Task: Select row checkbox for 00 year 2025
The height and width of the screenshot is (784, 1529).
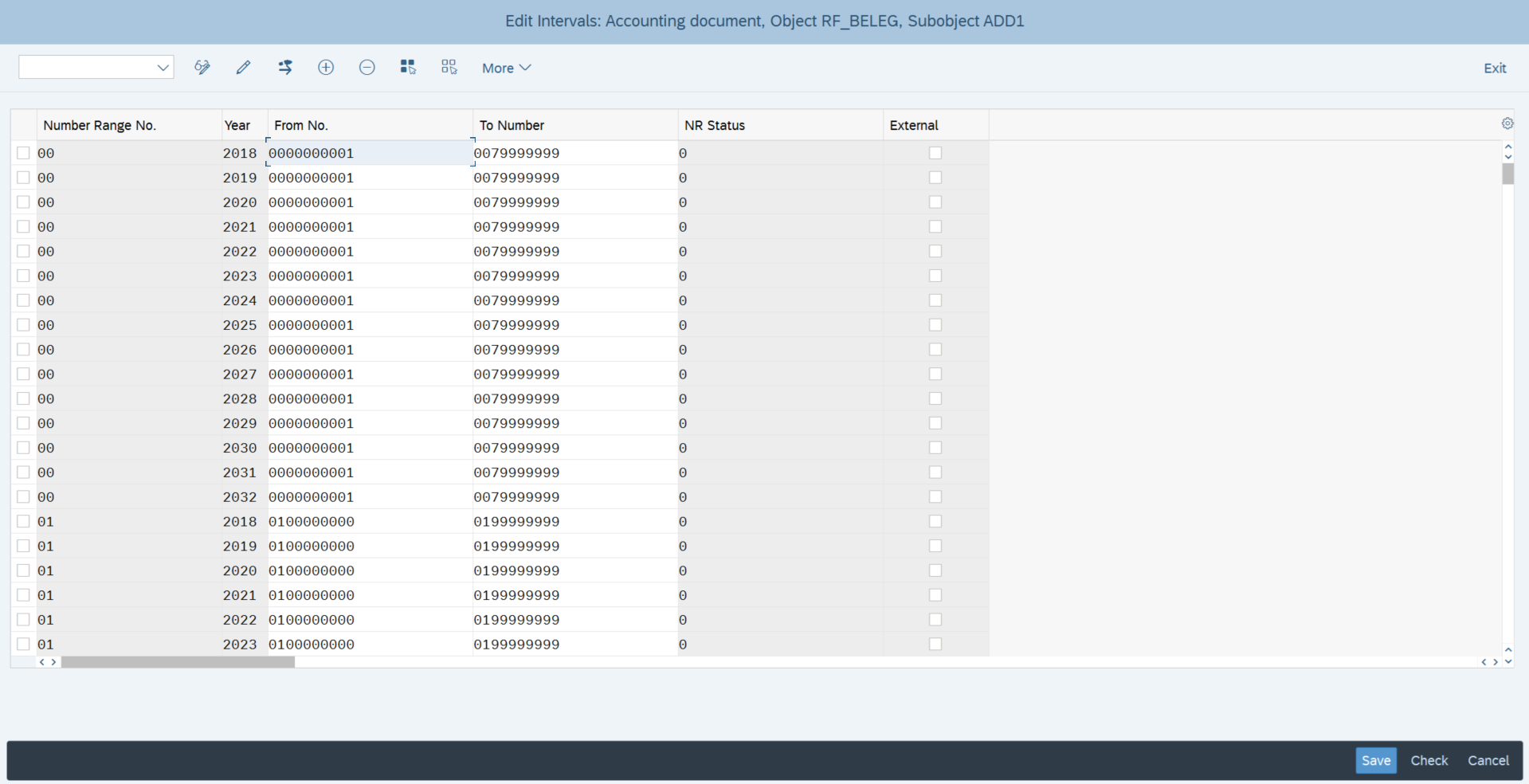Action: [x=23, y=325]
